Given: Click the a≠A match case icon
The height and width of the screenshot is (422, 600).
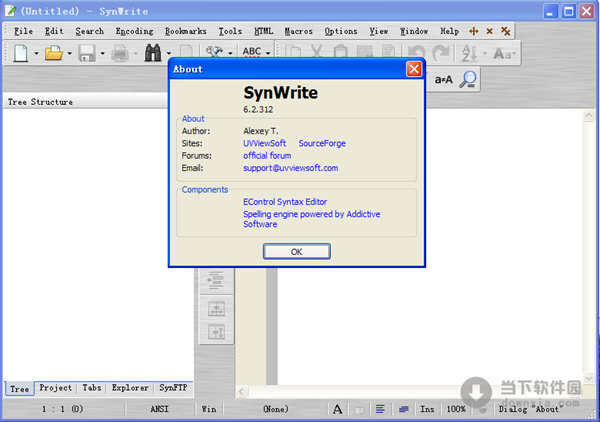Looking at the screenshot, I should [x=443, y=80].
